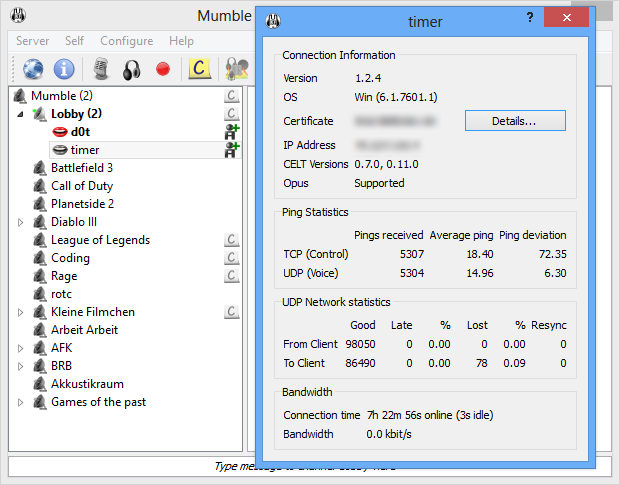Click channel icon of Battlefield 3
This screenshot has height=485, width=620.
point(40,168)
